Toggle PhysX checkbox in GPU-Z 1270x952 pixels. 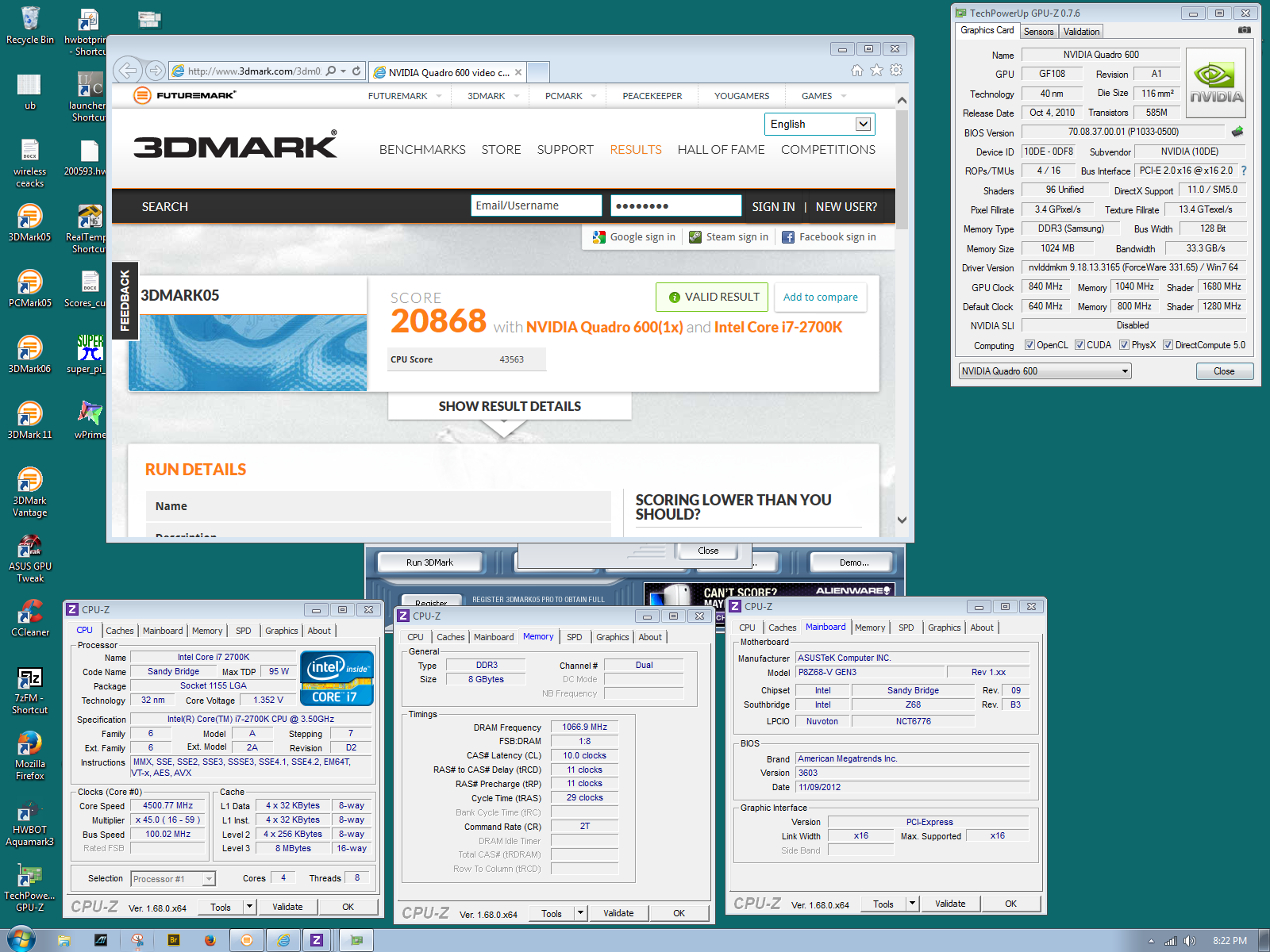1124,345
